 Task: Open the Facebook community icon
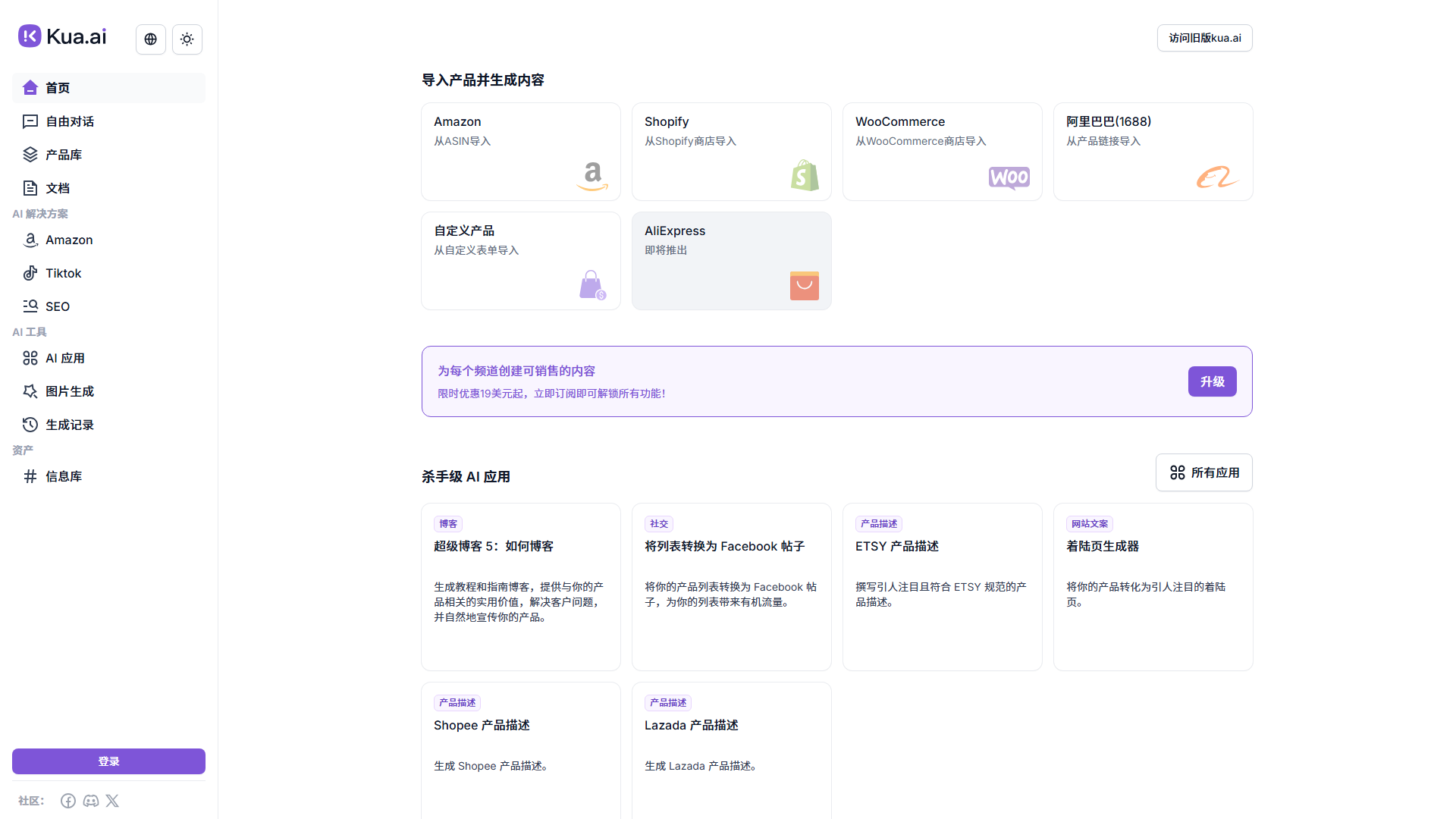coord(68,801)
